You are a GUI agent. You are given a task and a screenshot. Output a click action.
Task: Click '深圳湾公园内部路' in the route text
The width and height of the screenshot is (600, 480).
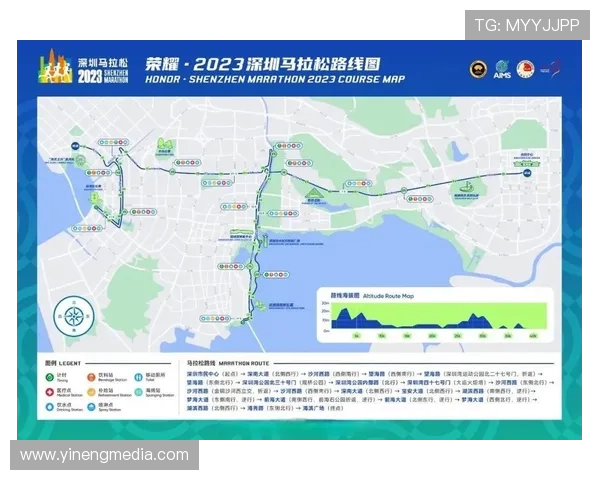click(x=357, y=382)
